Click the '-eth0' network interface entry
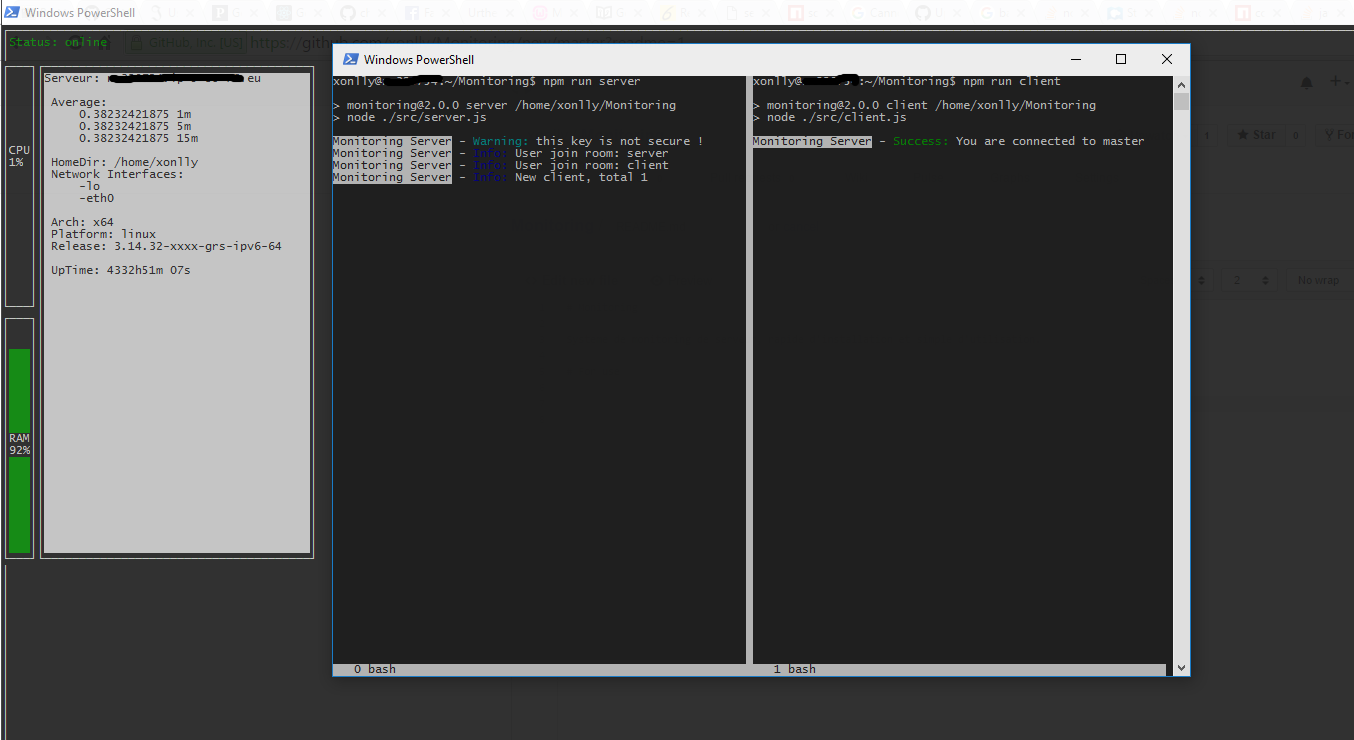Image resolution: width=1354 pixels, height=740 pixels. tap(97, 198)
